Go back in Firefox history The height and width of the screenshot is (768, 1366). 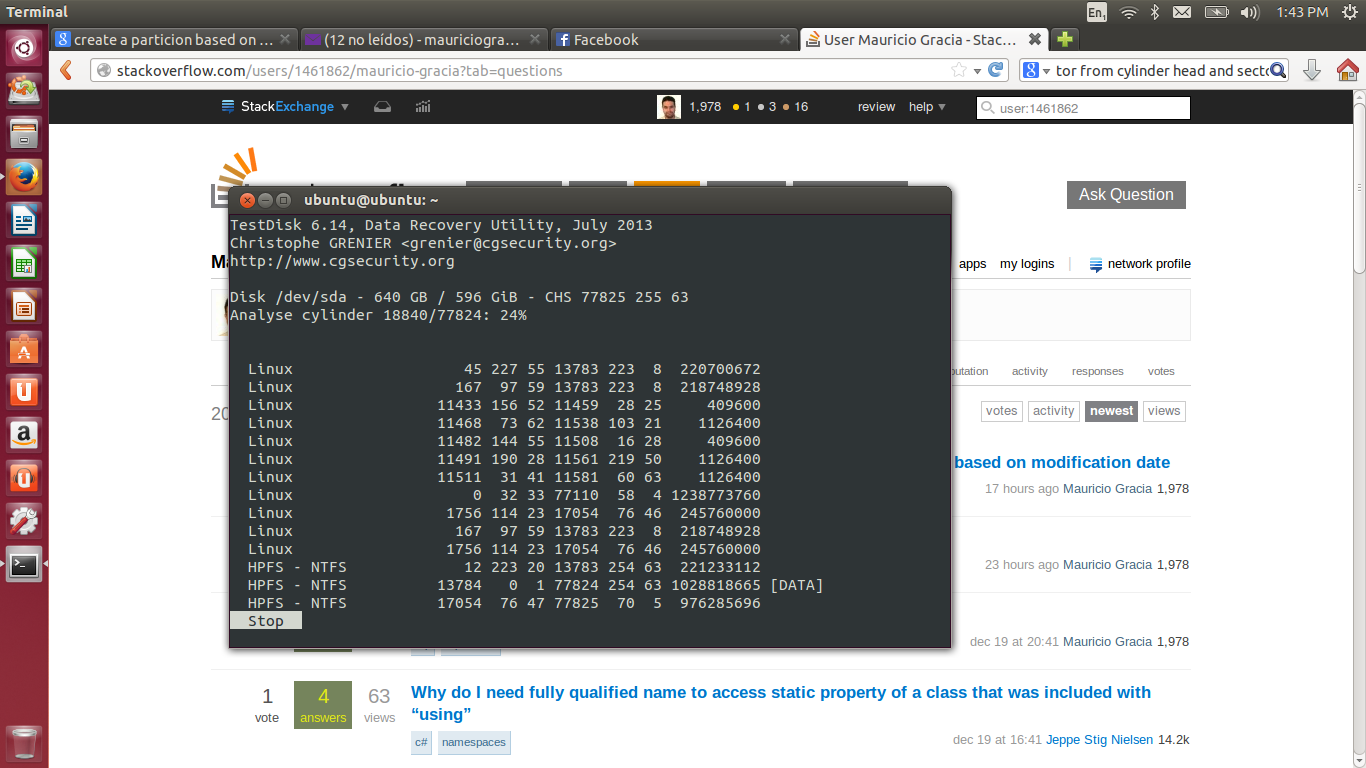(66, 70)
